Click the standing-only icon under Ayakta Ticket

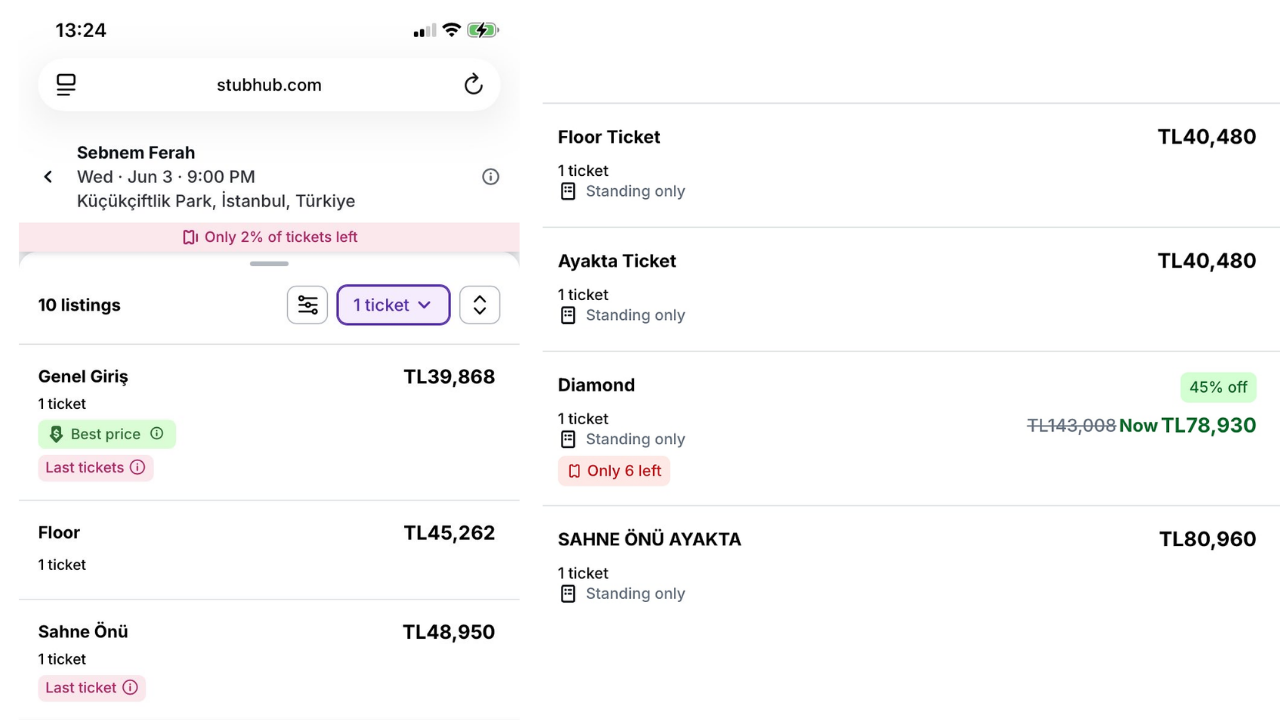coord(568,315)
